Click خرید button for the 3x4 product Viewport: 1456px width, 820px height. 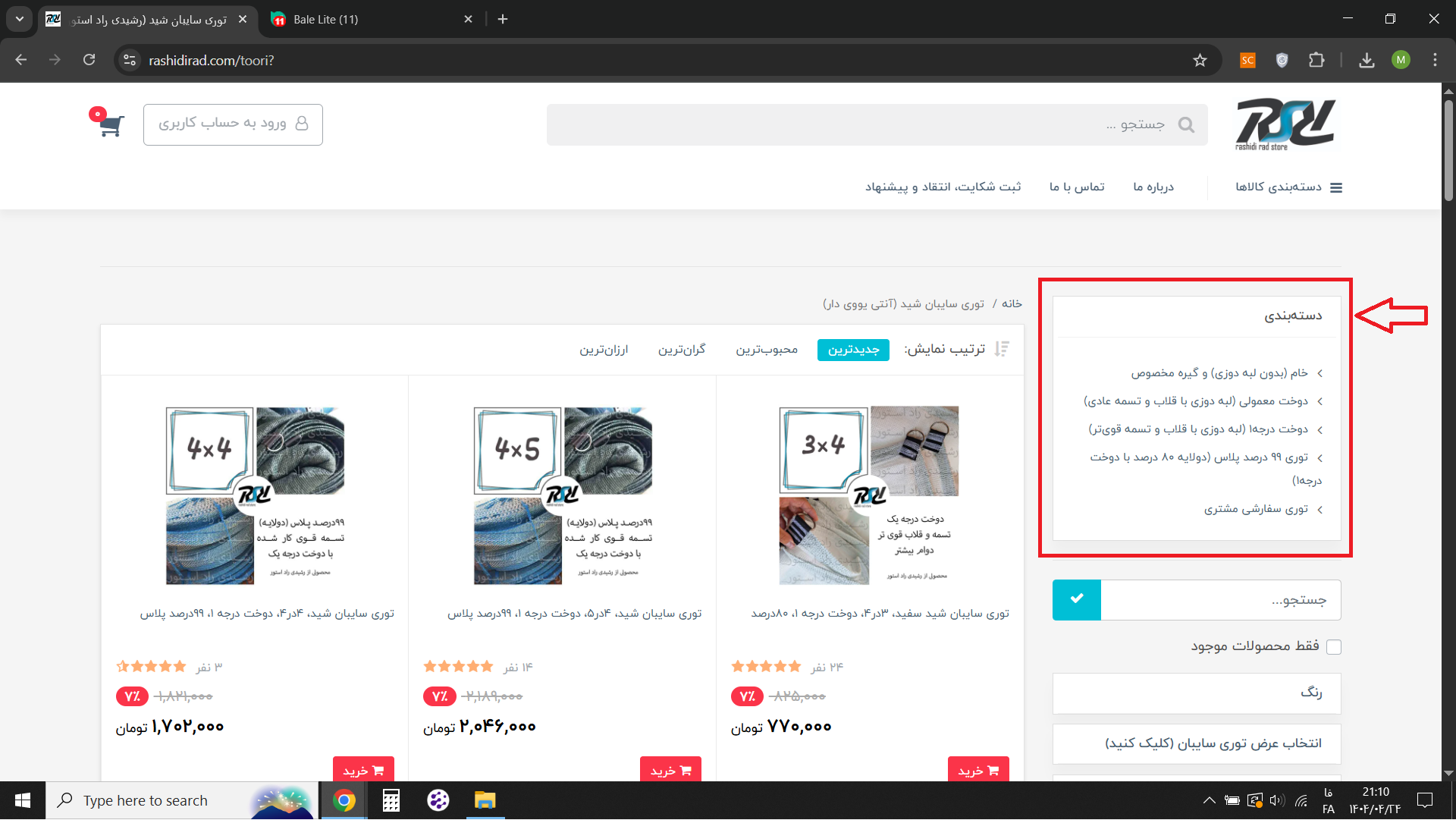[978, 769]
